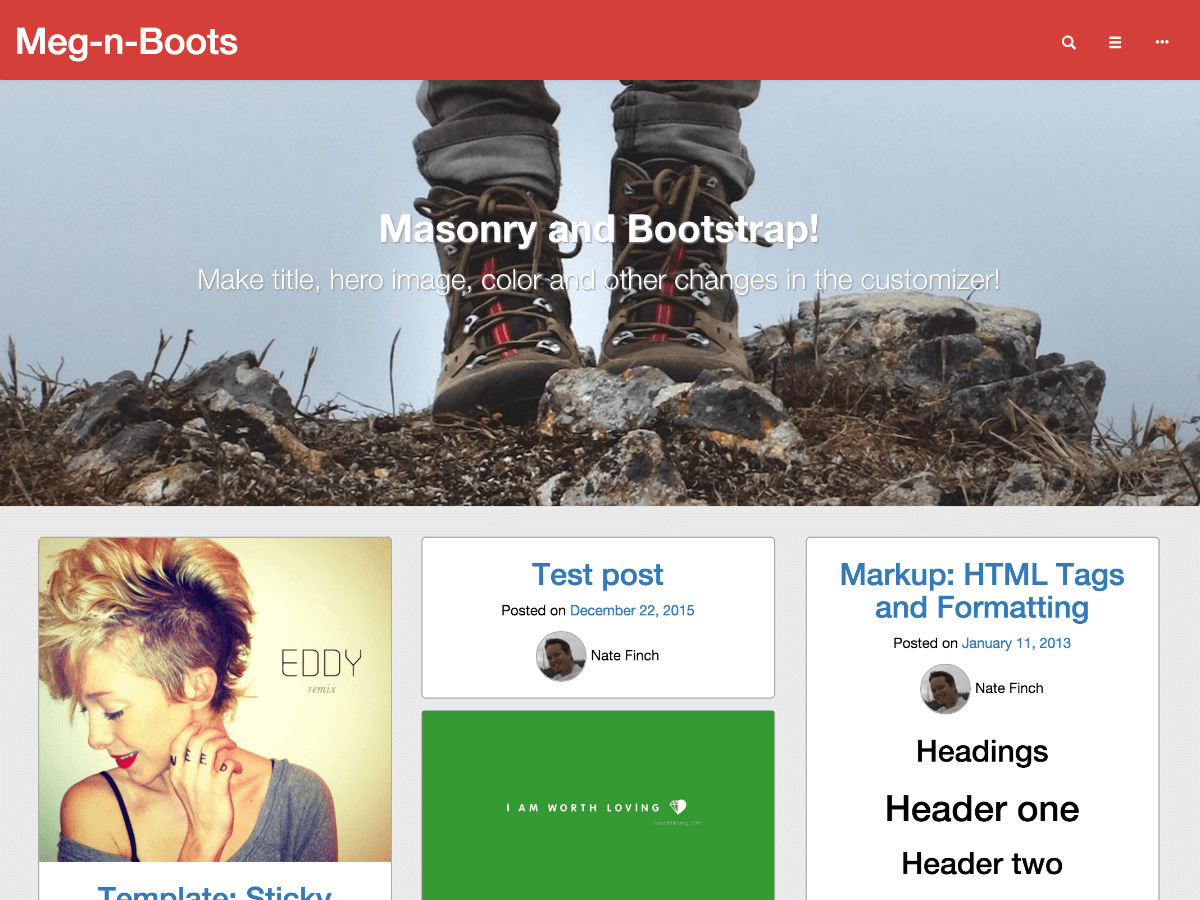Open the hamburger navigation menu
The height and width of the screenshot is (900, 1200).
(x=1115, y=42)
